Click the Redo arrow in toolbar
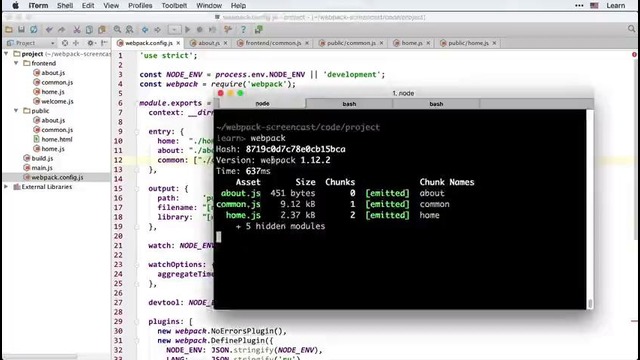Screen dimensions: 640x360 point(62,29)
